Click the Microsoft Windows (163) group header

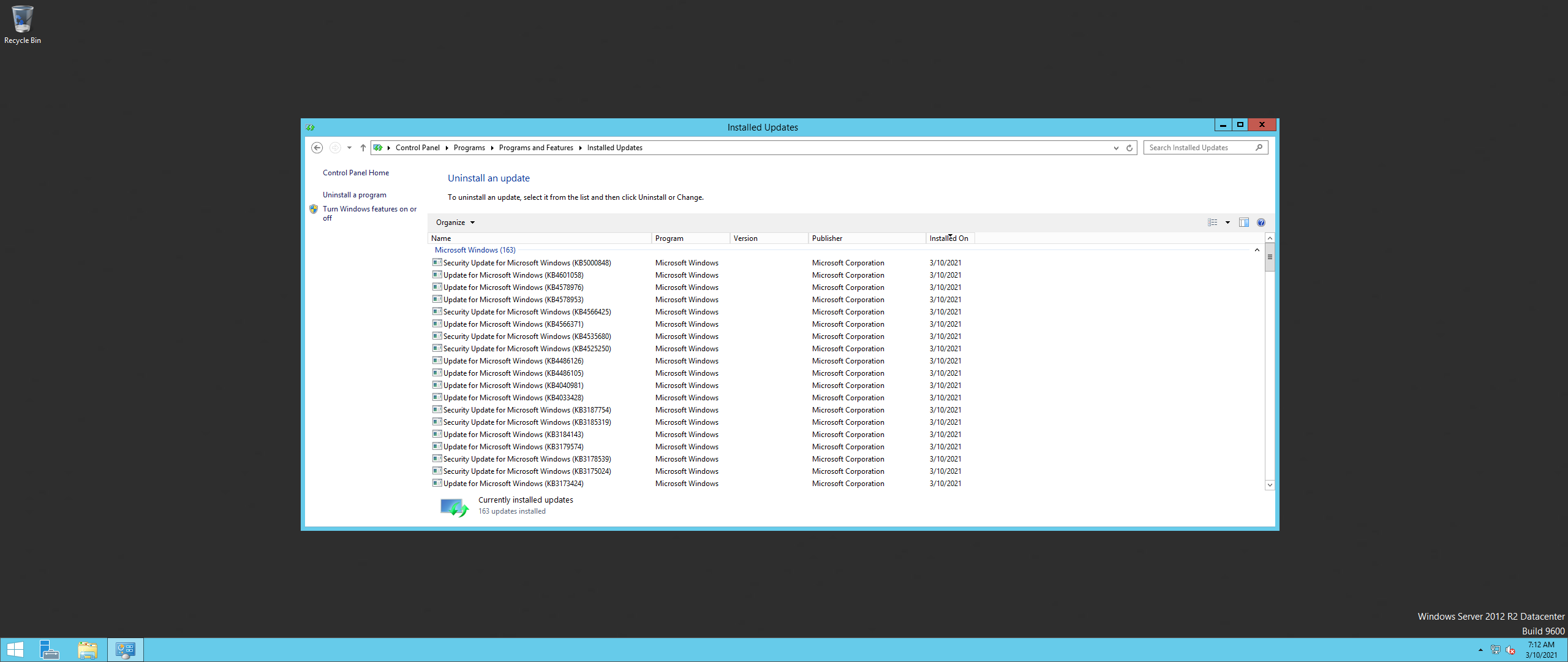pyautogui.click(x=475, y=250)
